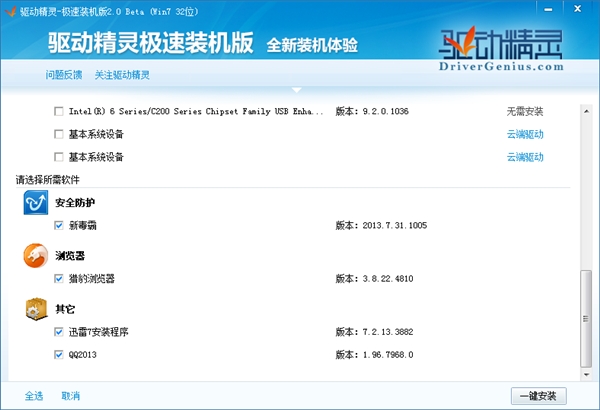This screenshot has height=410, width=600.
Task: Click the QQ2013 item name
Action: 83,355
